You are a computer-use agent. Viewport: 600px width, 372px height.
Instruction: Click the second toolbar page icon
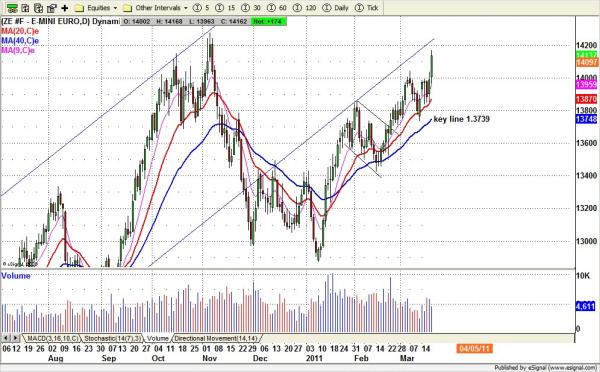pyautogui.click(x=25, y=8)
